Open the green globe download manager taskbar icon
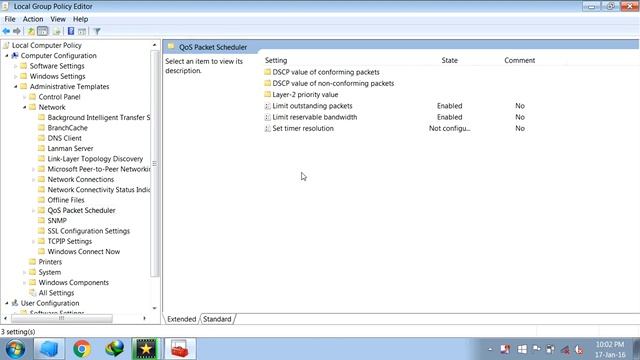640x360 pixels. click(114, 349)
